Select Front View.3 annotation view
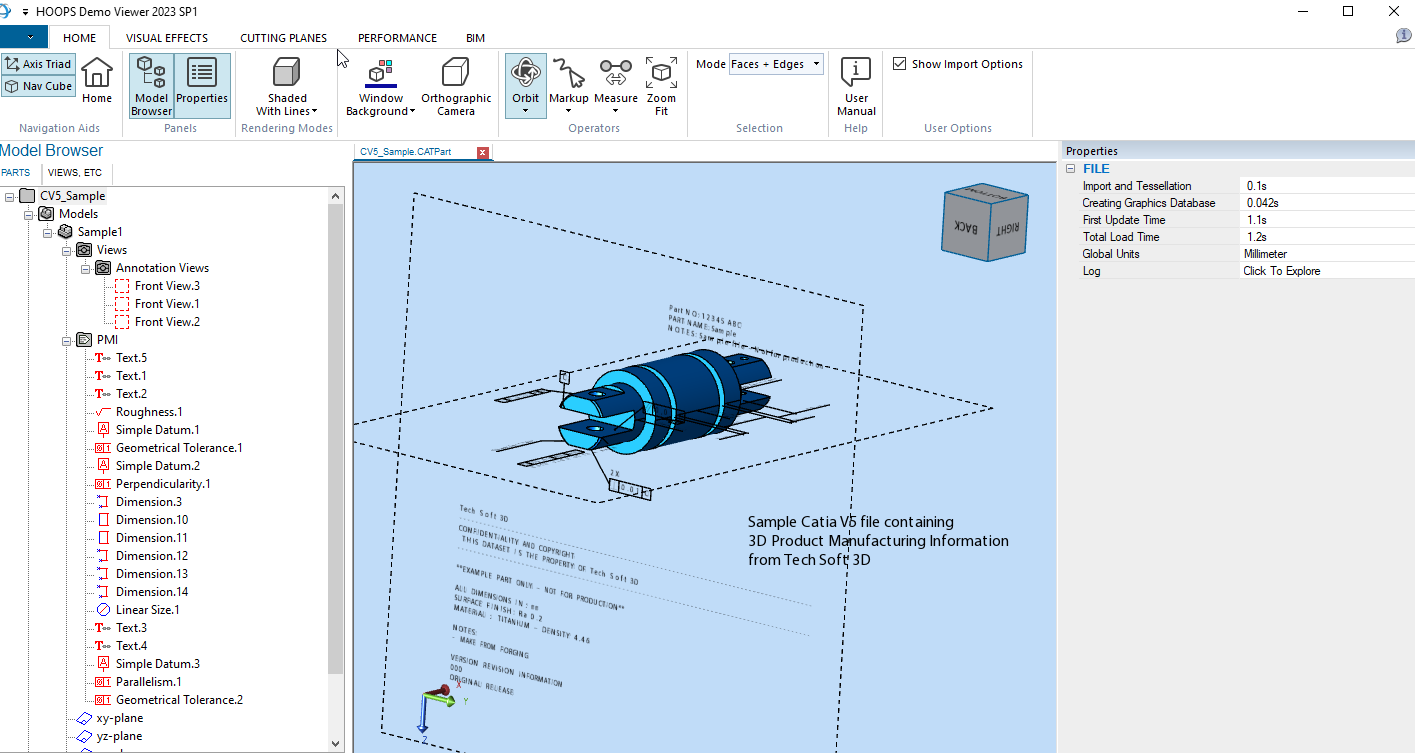Viewport: 1415px width, 753px height. click(167, 286)
